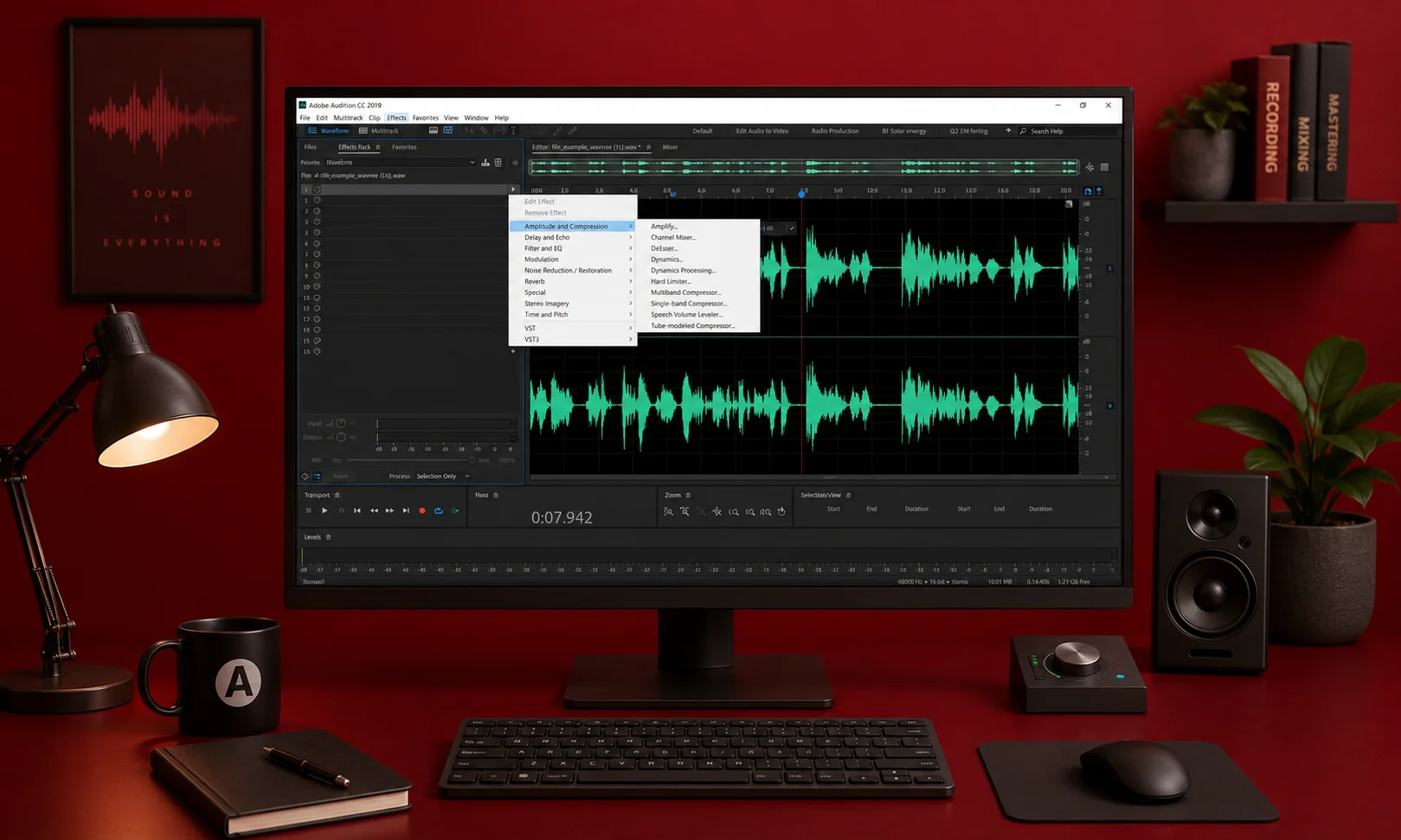The image size is (1401, 840).
Task: Toggle Skip Selection in Transport
Action: coord(455,510)
